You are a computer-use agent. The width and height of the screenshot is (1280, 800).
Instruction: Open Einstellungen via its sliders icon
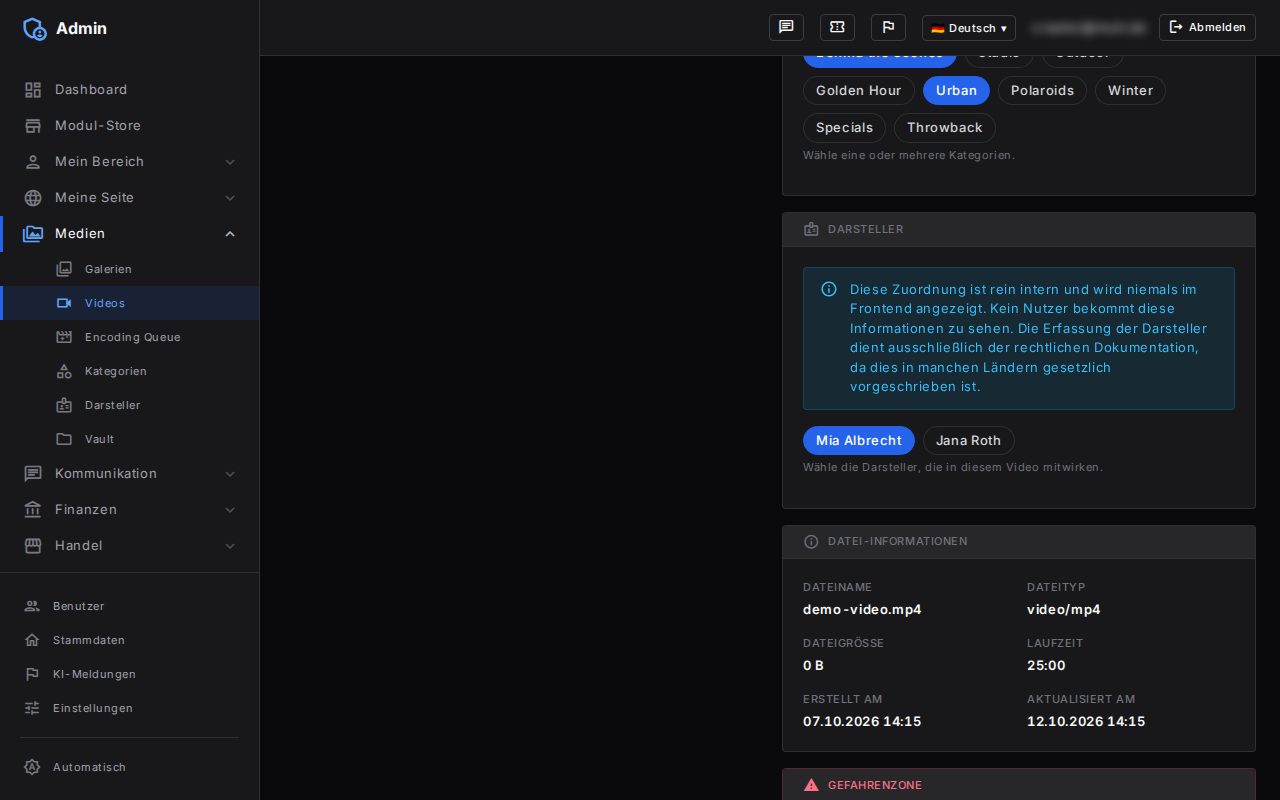click(32, 708)
